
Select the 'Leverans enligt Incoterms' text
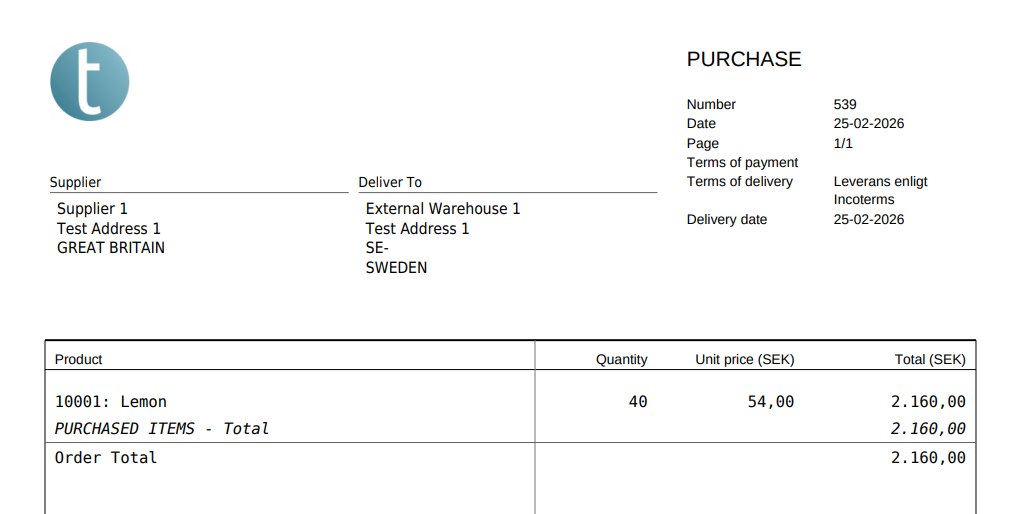pos(880,190)
